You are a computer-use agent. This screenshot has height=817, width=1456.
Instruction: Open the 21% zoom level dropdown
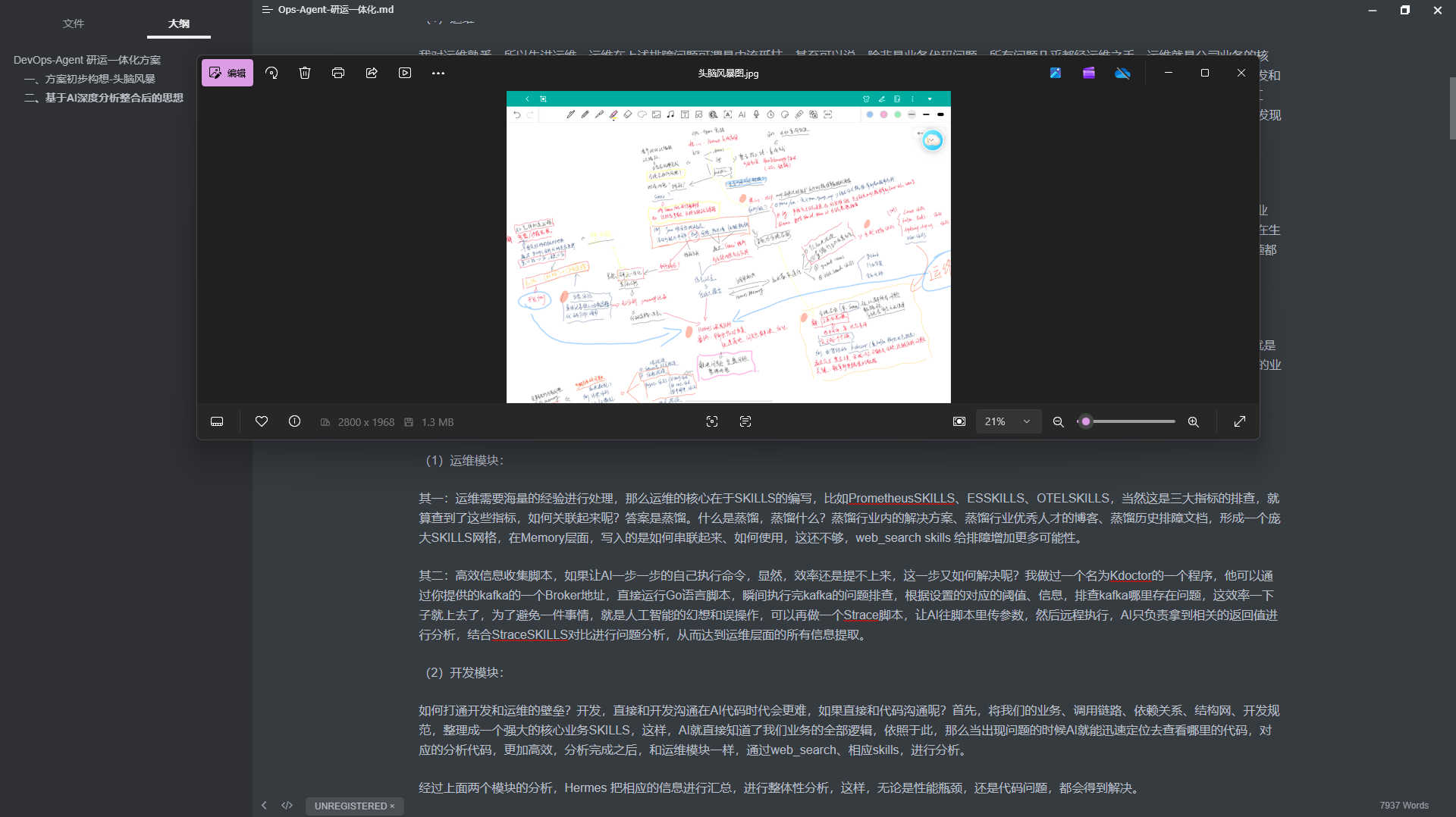point(1007,422)
